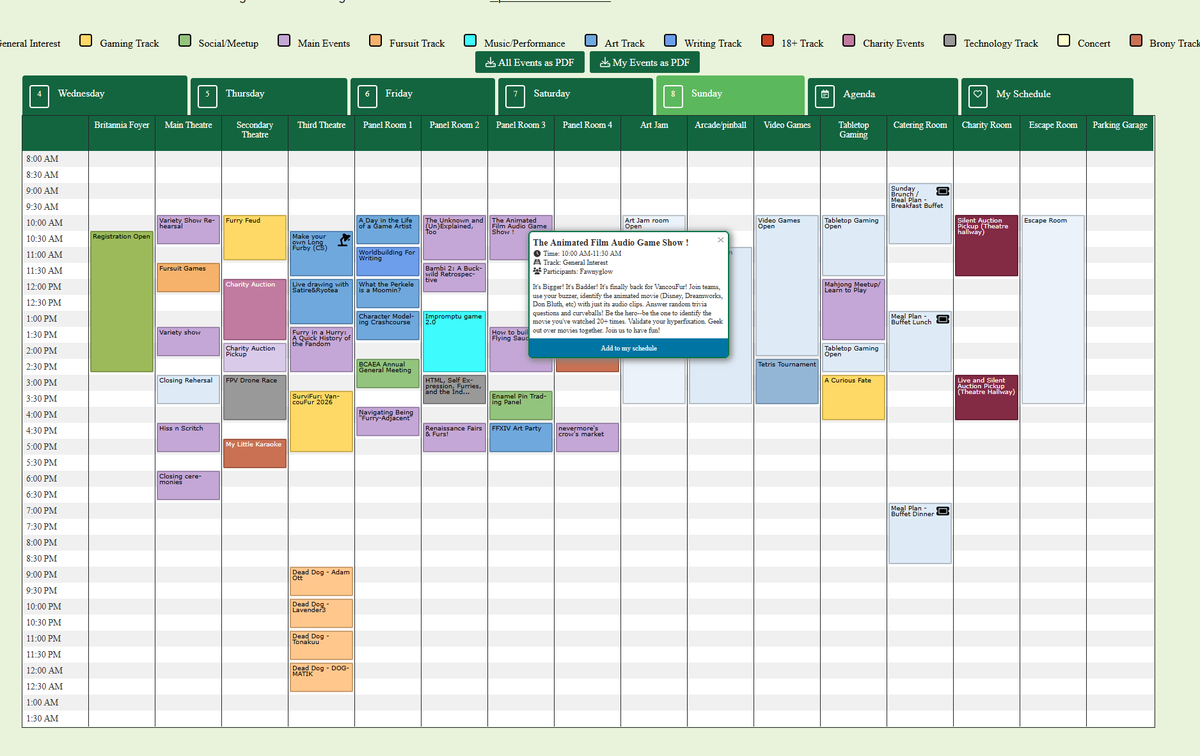Open SurviFur: VancouFur 2026 event
Screen dimensions: 1200x756
click(x=321, y=421)
